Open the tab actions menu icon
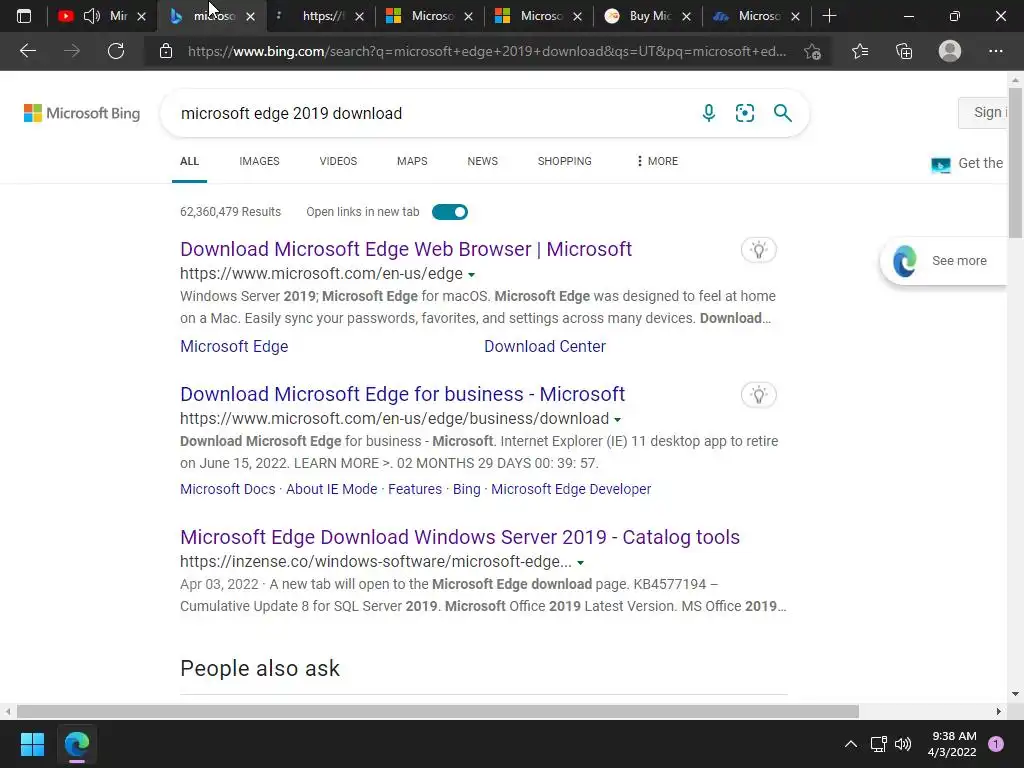1024x768 pixels. point(24,16)
